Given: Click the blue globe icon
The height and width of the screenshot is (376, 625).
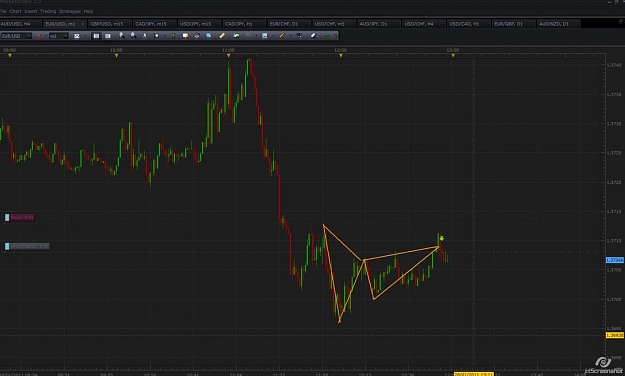Looking at the screenshot, I should [208, 36].
